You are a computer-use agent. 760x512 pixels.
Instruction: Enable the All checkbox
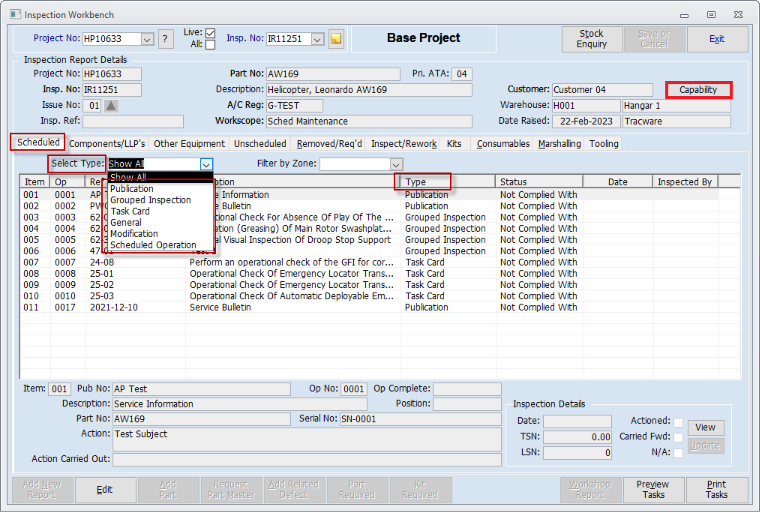pos(210,45)
